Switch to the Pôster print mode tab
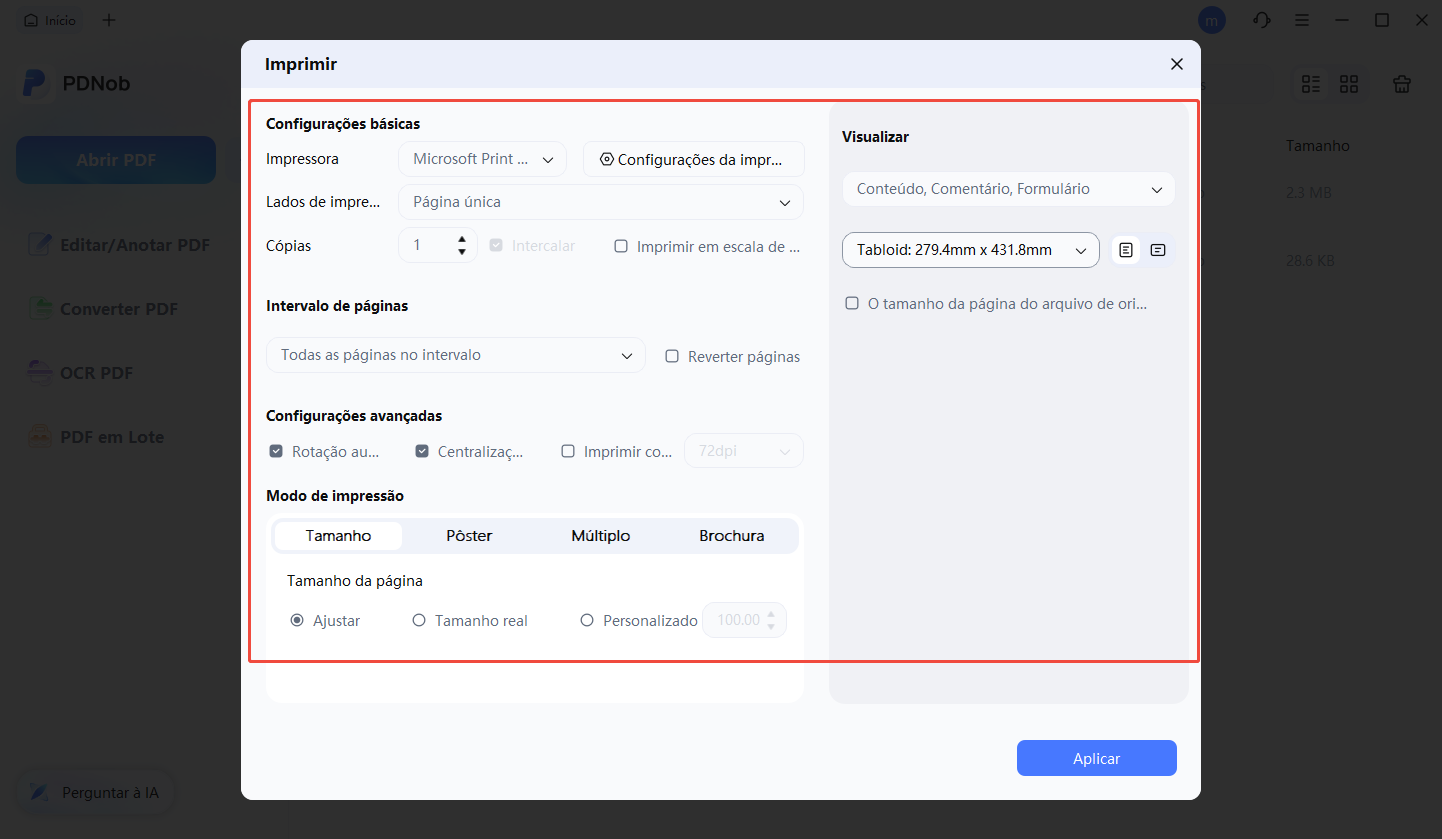The image size is (1442, 839). (x=468, y=535)
